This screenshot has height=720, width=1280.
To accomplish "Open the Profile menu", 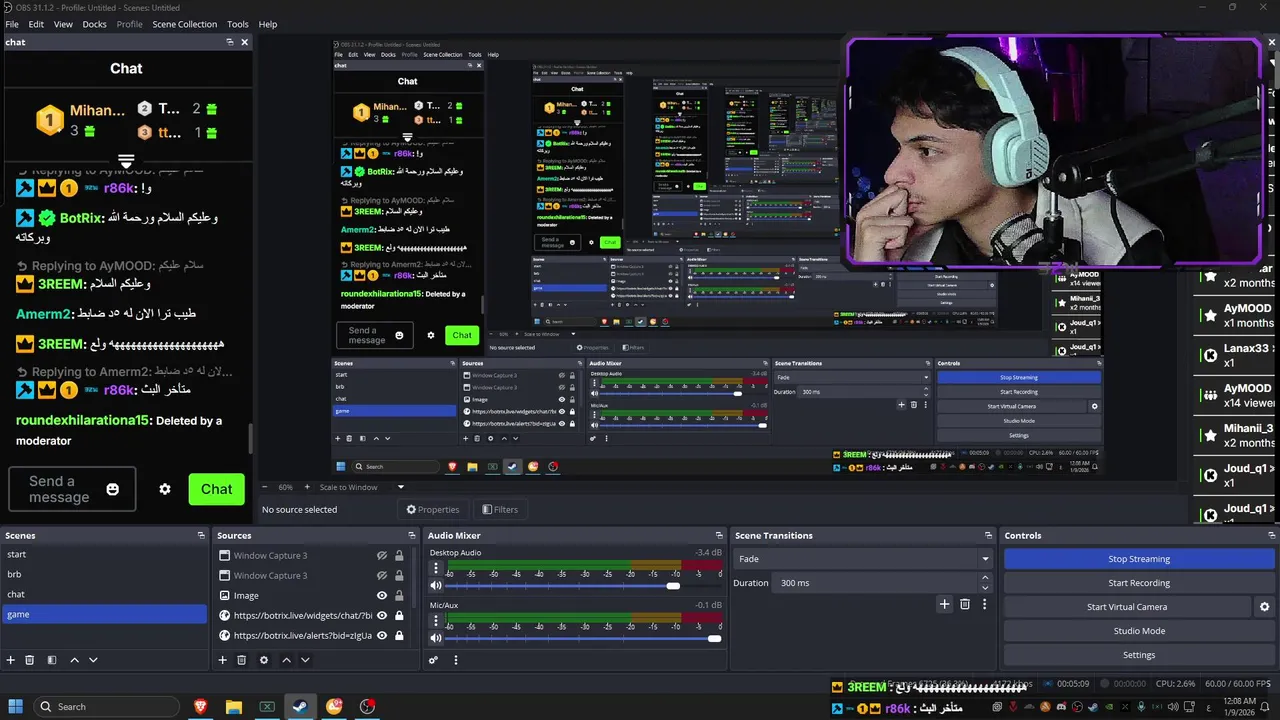I will click(x=129, y=24).
